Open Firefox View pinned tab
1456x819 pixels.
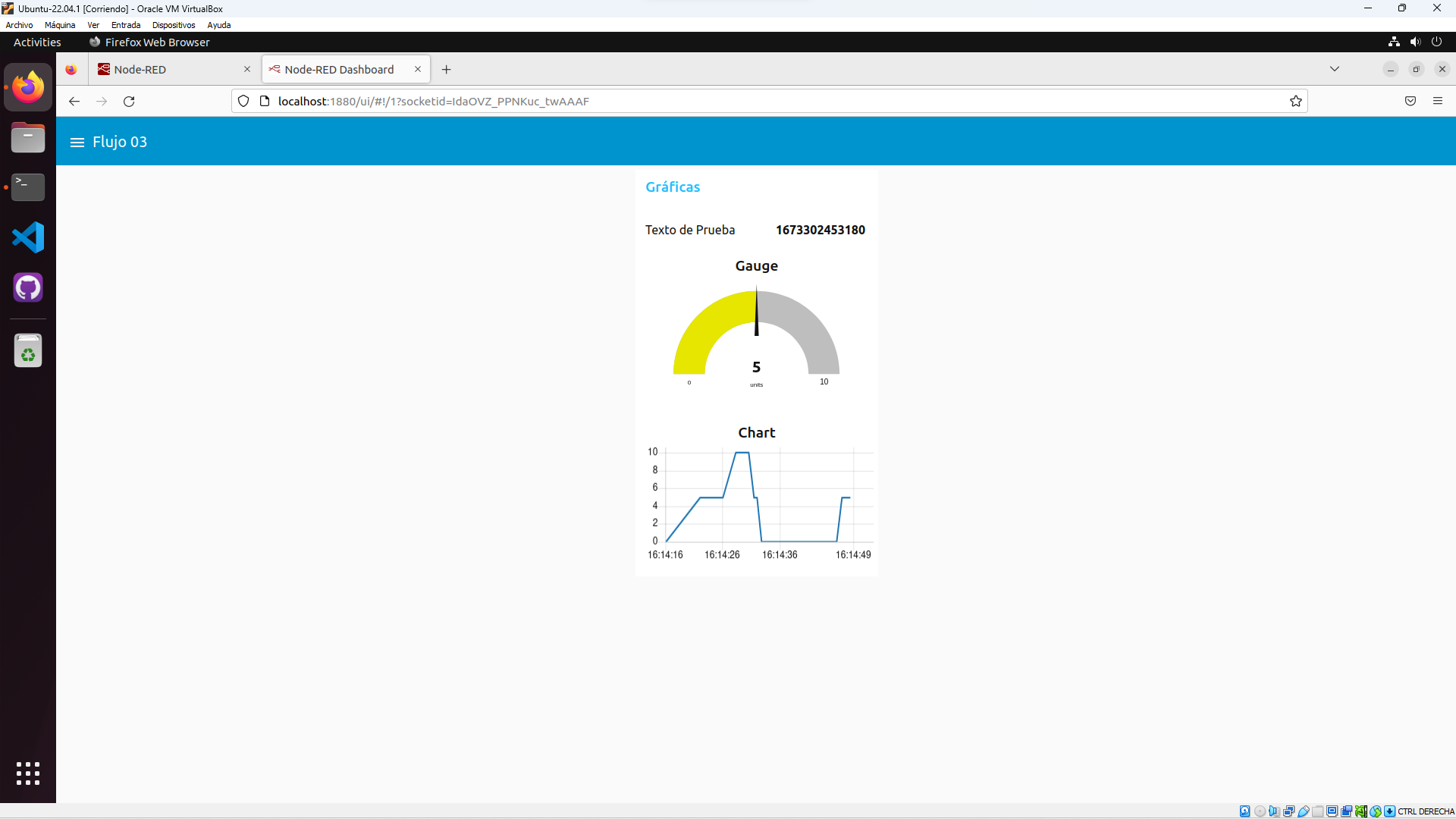(71, 70)
